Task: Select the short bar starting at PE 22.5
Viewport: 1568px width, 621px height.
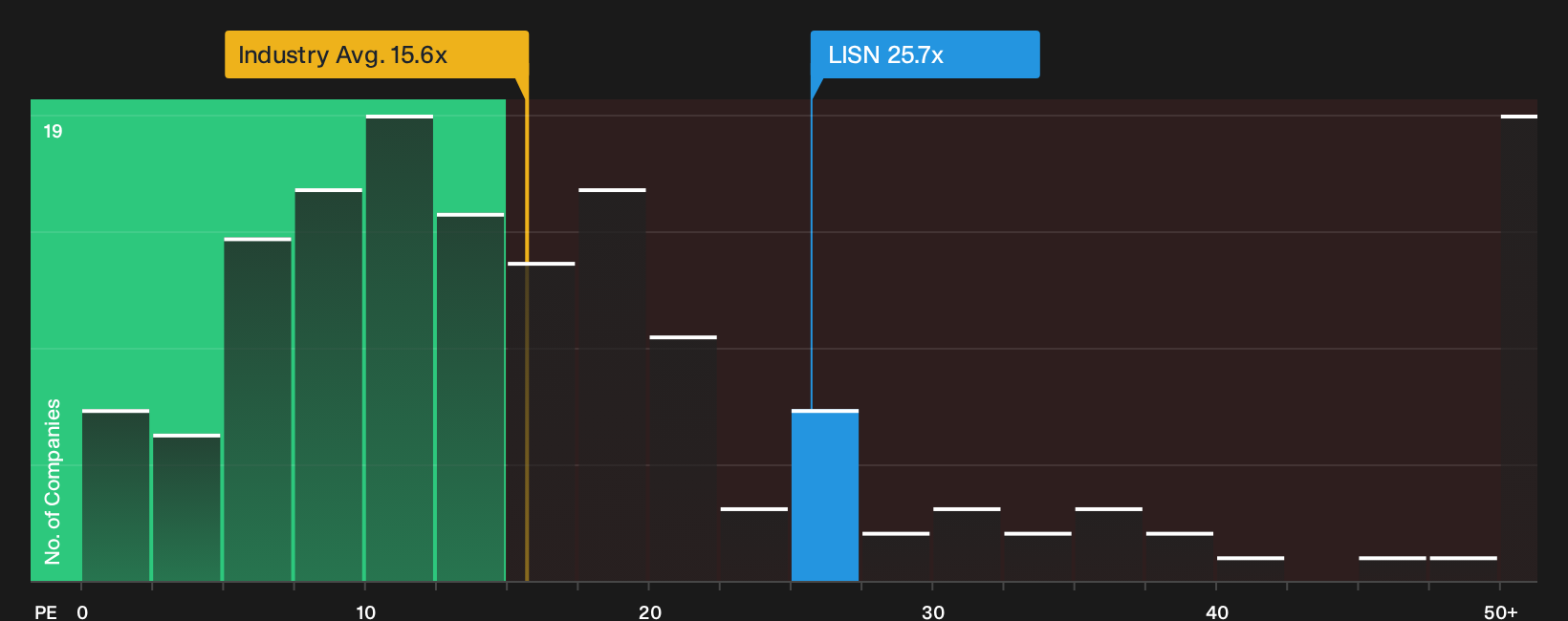Action: (754, 545)
